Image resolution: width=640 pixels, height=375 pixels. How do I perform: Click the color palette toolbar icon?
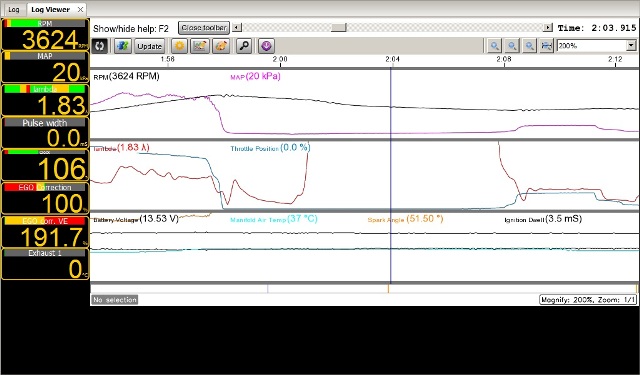click(221, 46)
